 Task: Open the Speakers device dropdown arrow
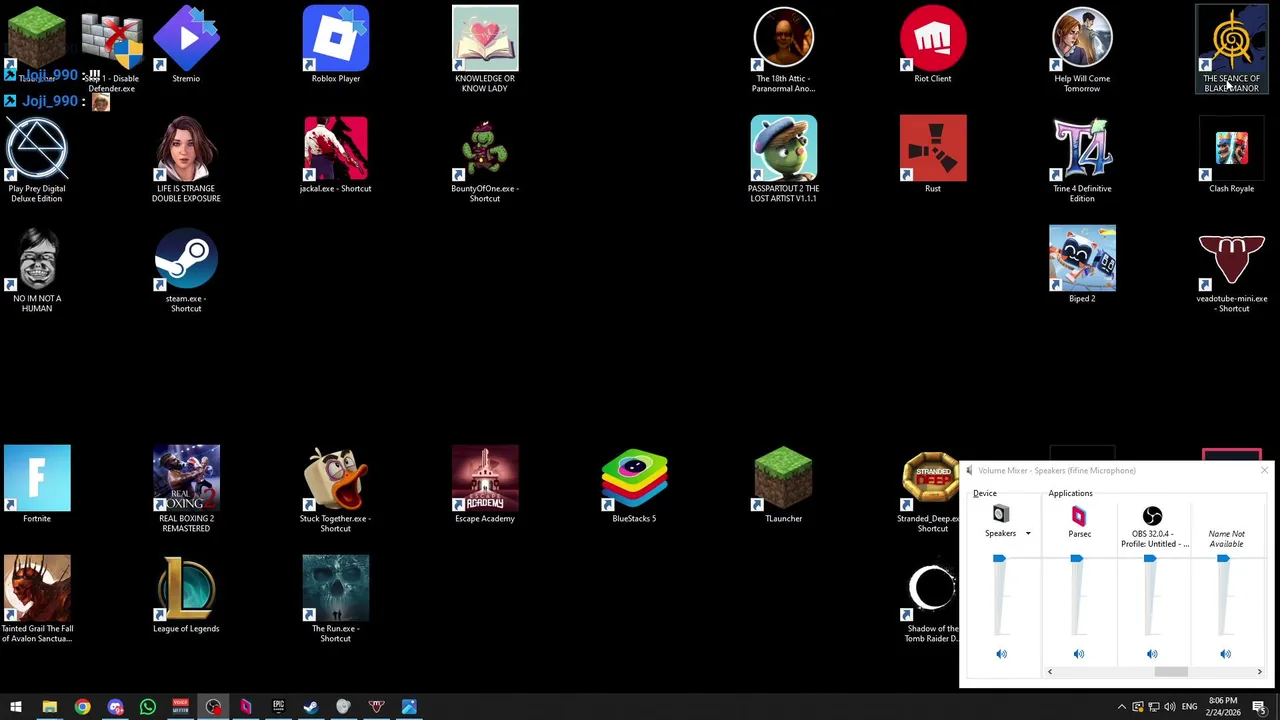tap(1028, 534)
